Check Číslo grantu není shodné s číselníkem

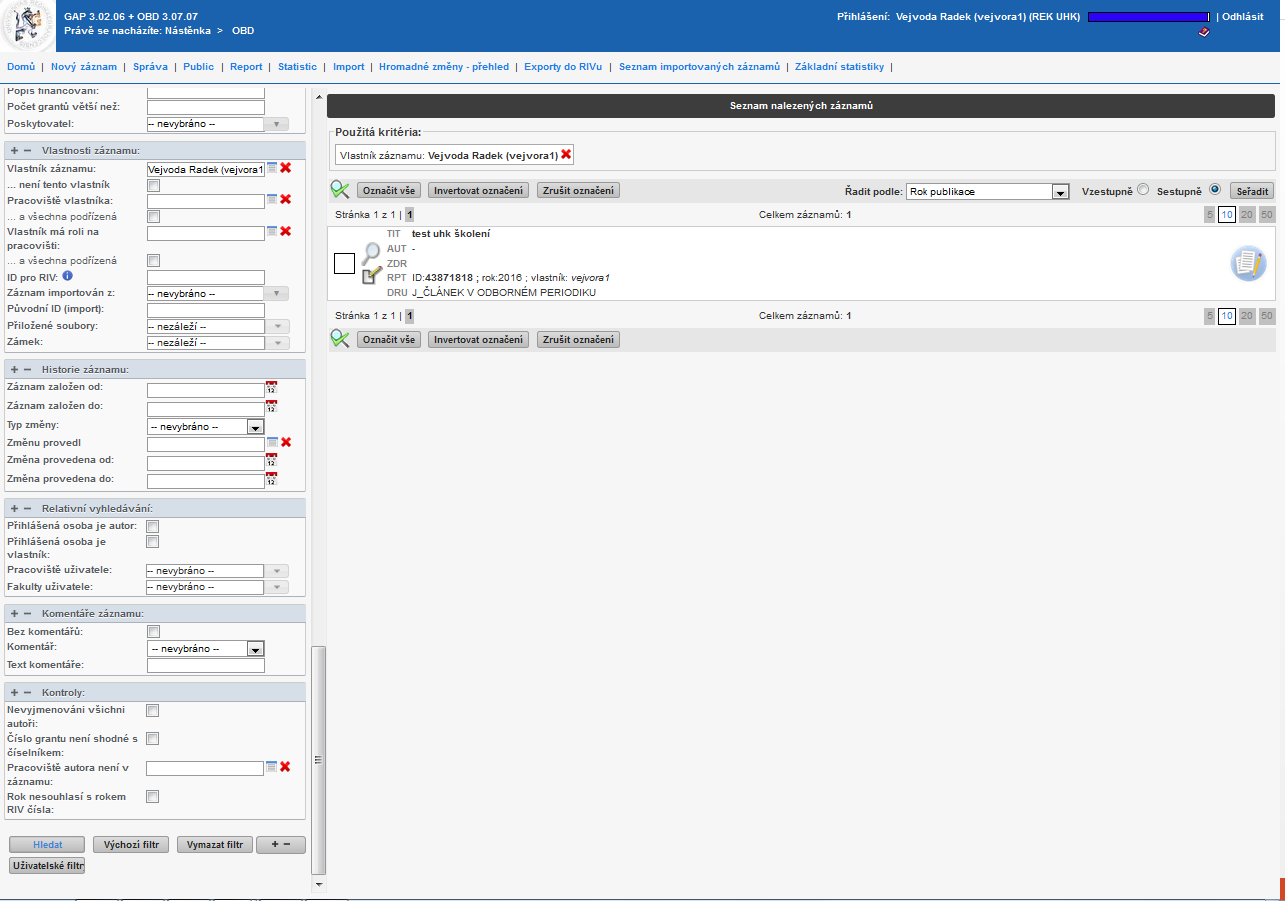coord(153,739)
